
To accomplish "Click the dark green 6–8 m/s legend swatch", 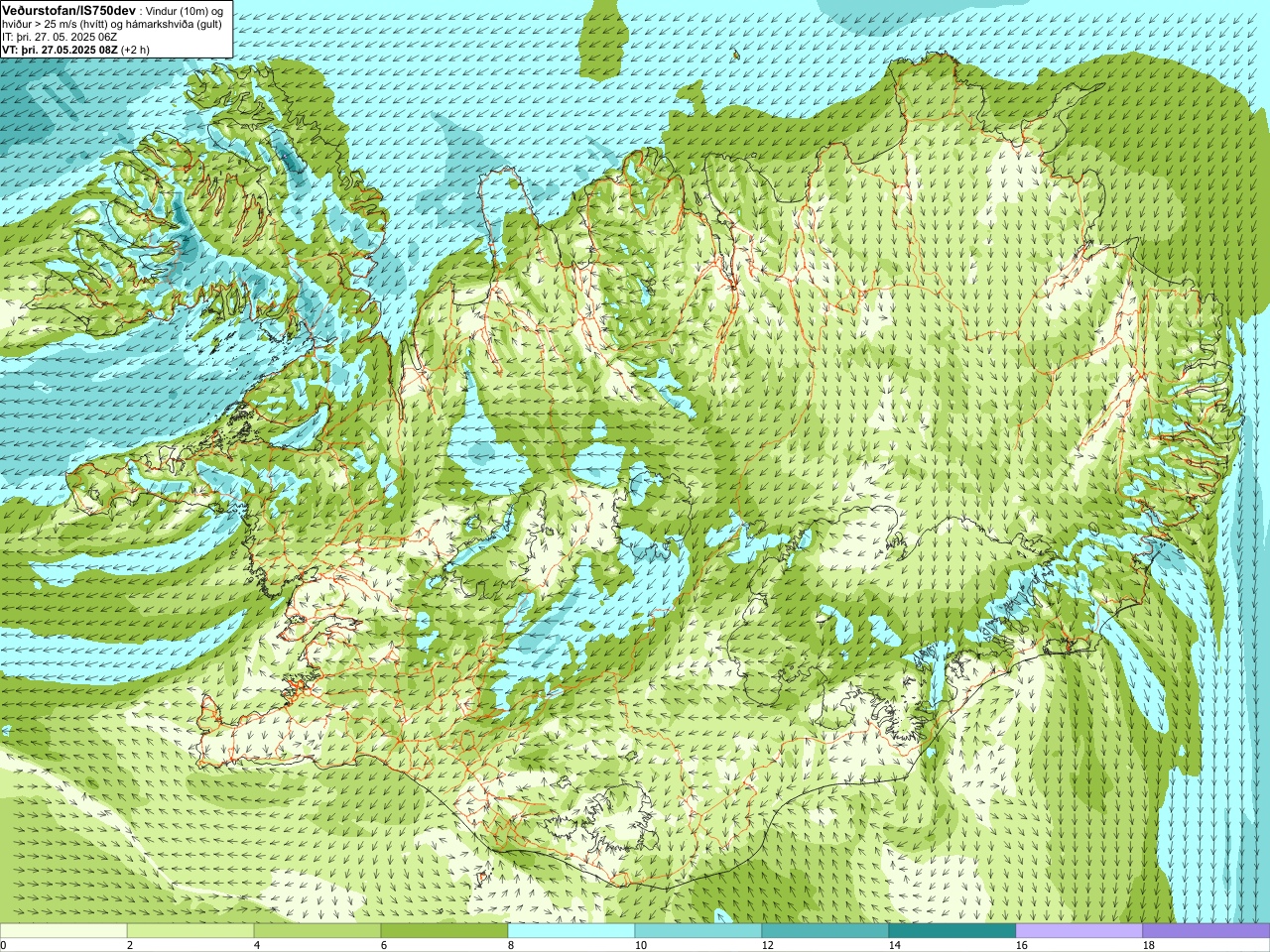I will [x=444, y=931].
